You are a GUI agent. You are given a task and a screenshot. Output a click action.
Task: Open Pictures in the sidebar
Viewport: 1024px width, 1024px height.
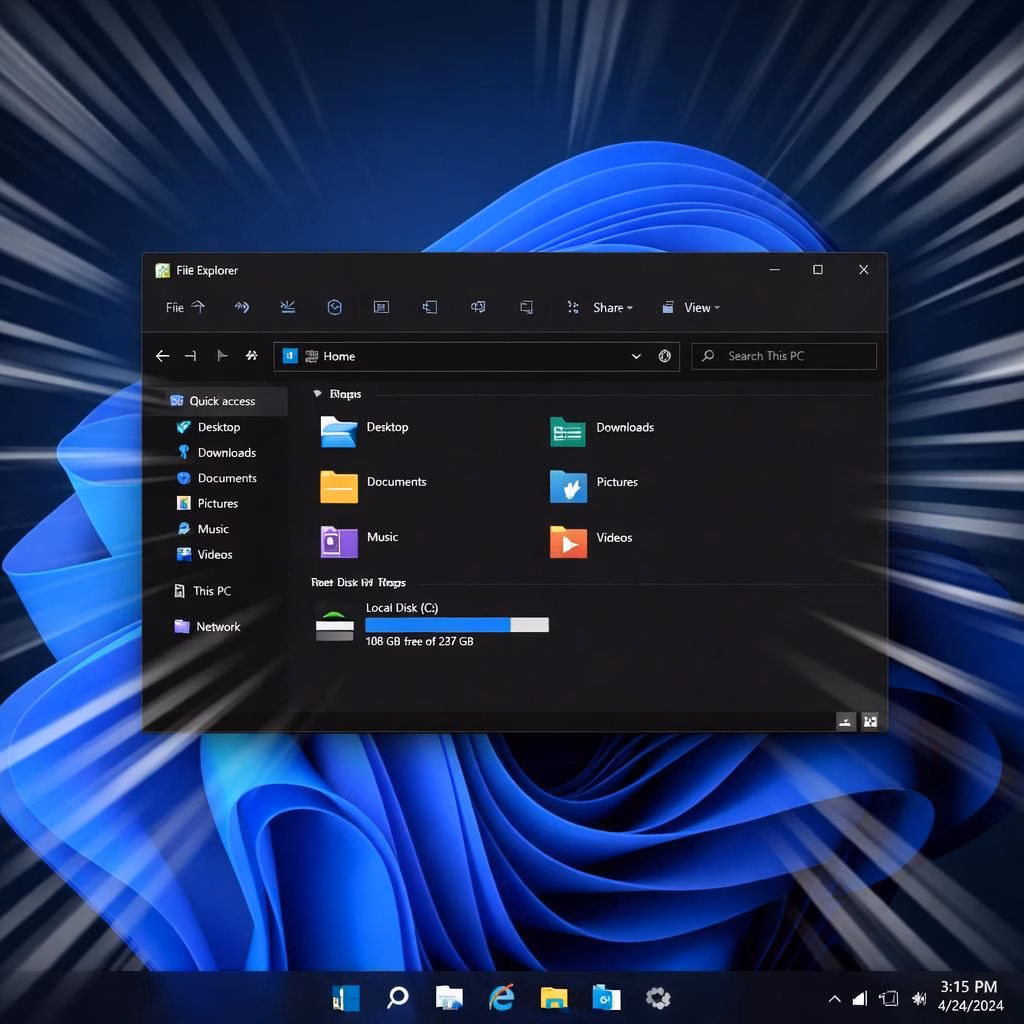tap(216, 504)
